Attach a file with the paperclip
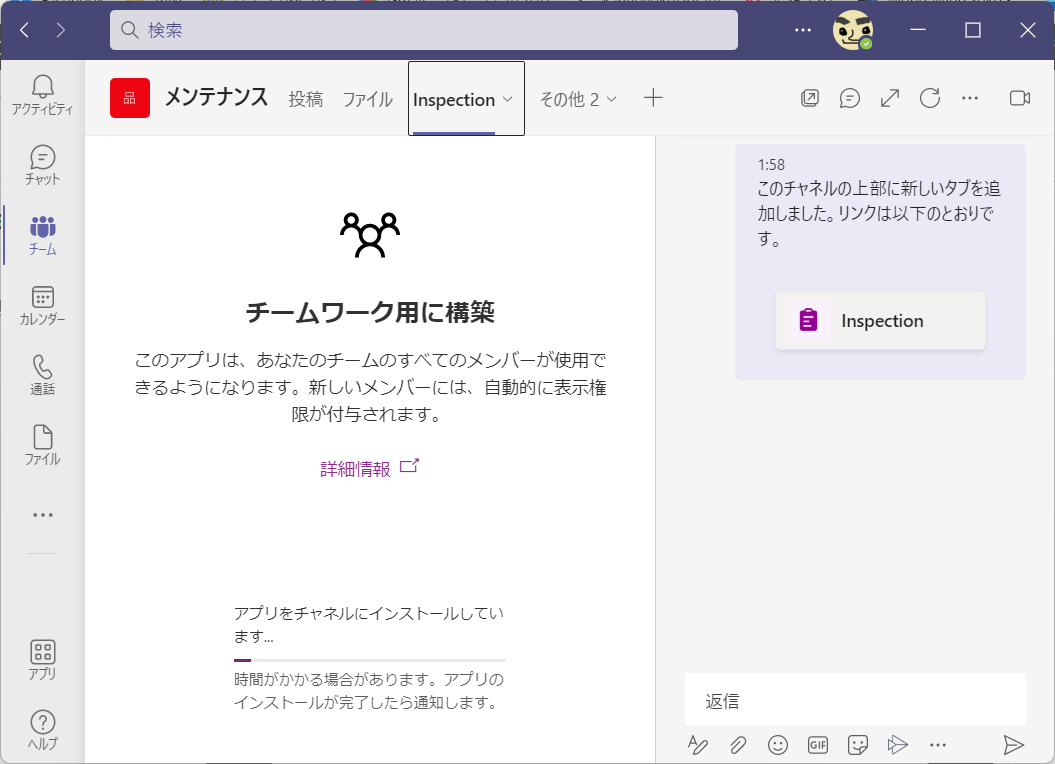This screenshot has width=1055, height=764. click(738, 744)
